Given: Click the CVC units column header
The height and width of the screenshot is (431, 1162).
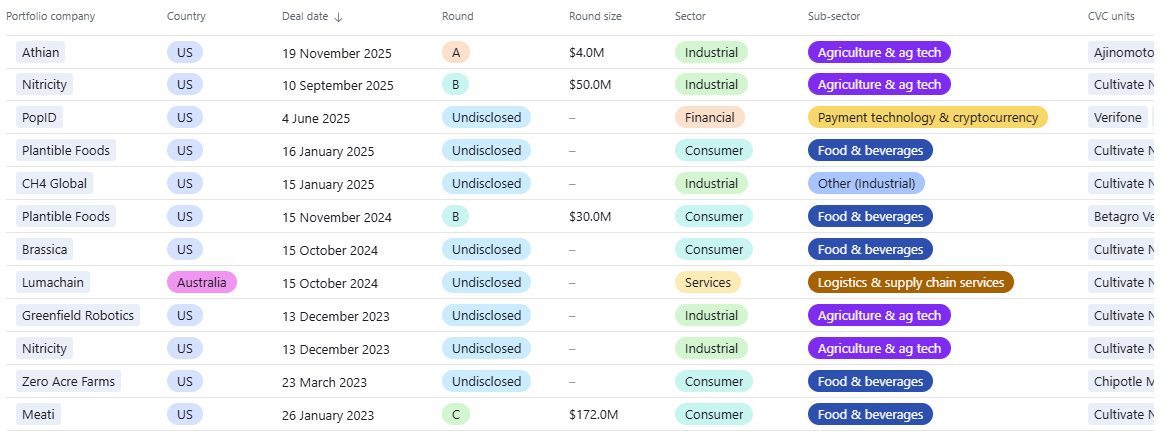Looking at the screenshot, I should point(1111,17).
